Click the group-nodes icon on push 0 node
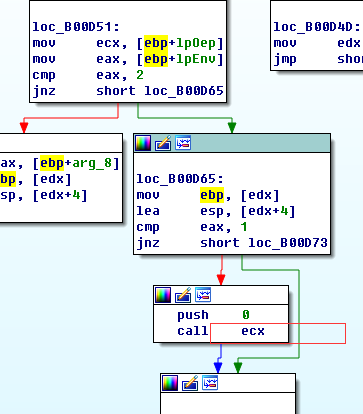The width and height of the screenshot is (363, 414). [203, 295]
